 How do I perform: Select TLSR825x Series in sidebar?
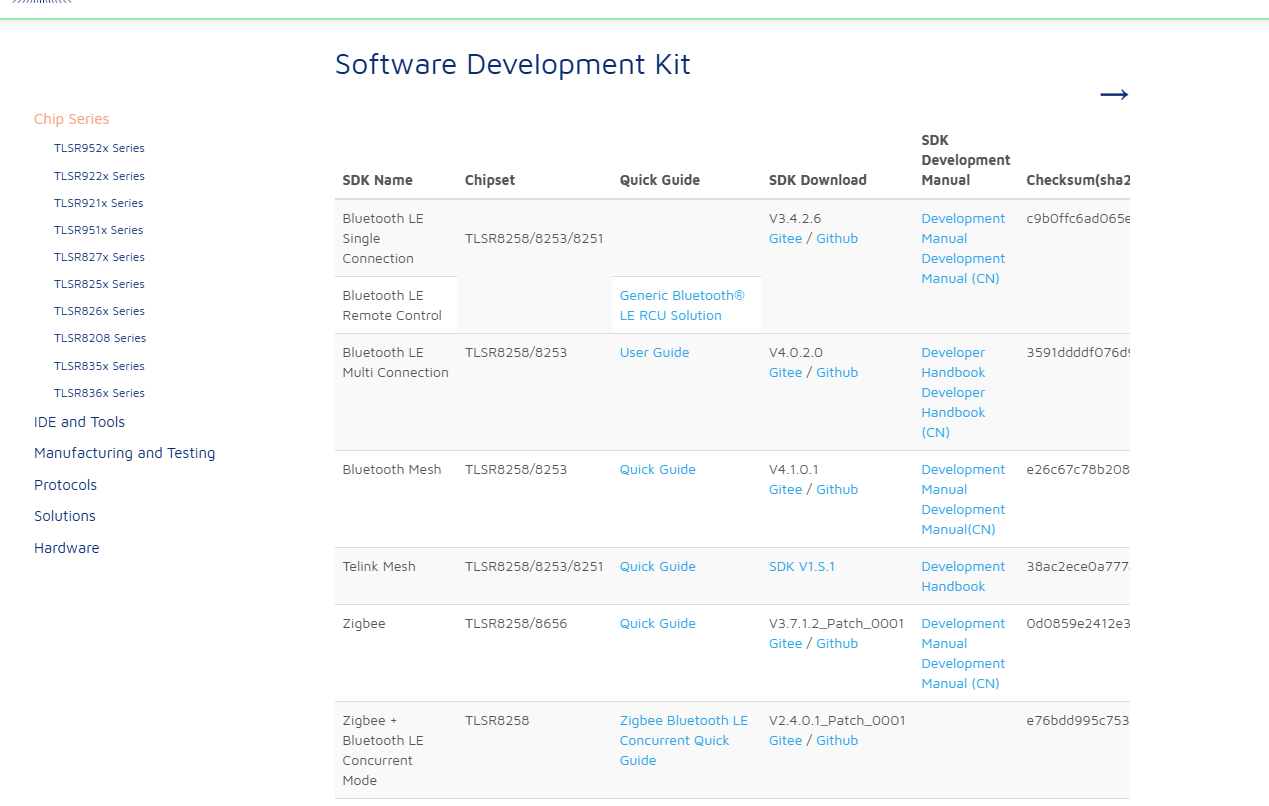[x=99, y=284]
